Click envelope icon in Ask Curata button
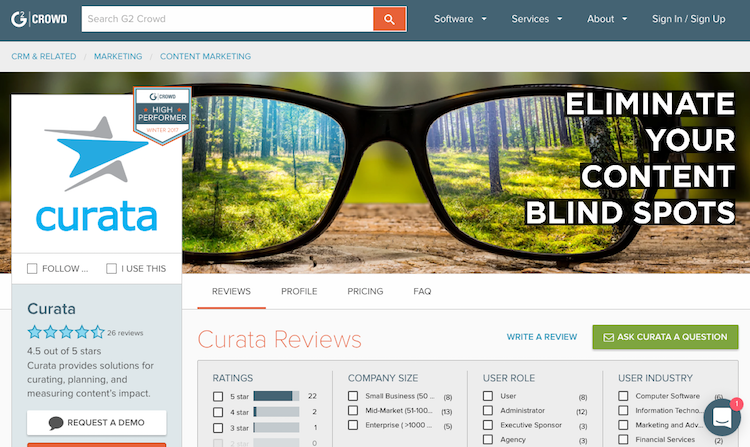Viewport: 750px width, 447px height. (x=608, y=338)
